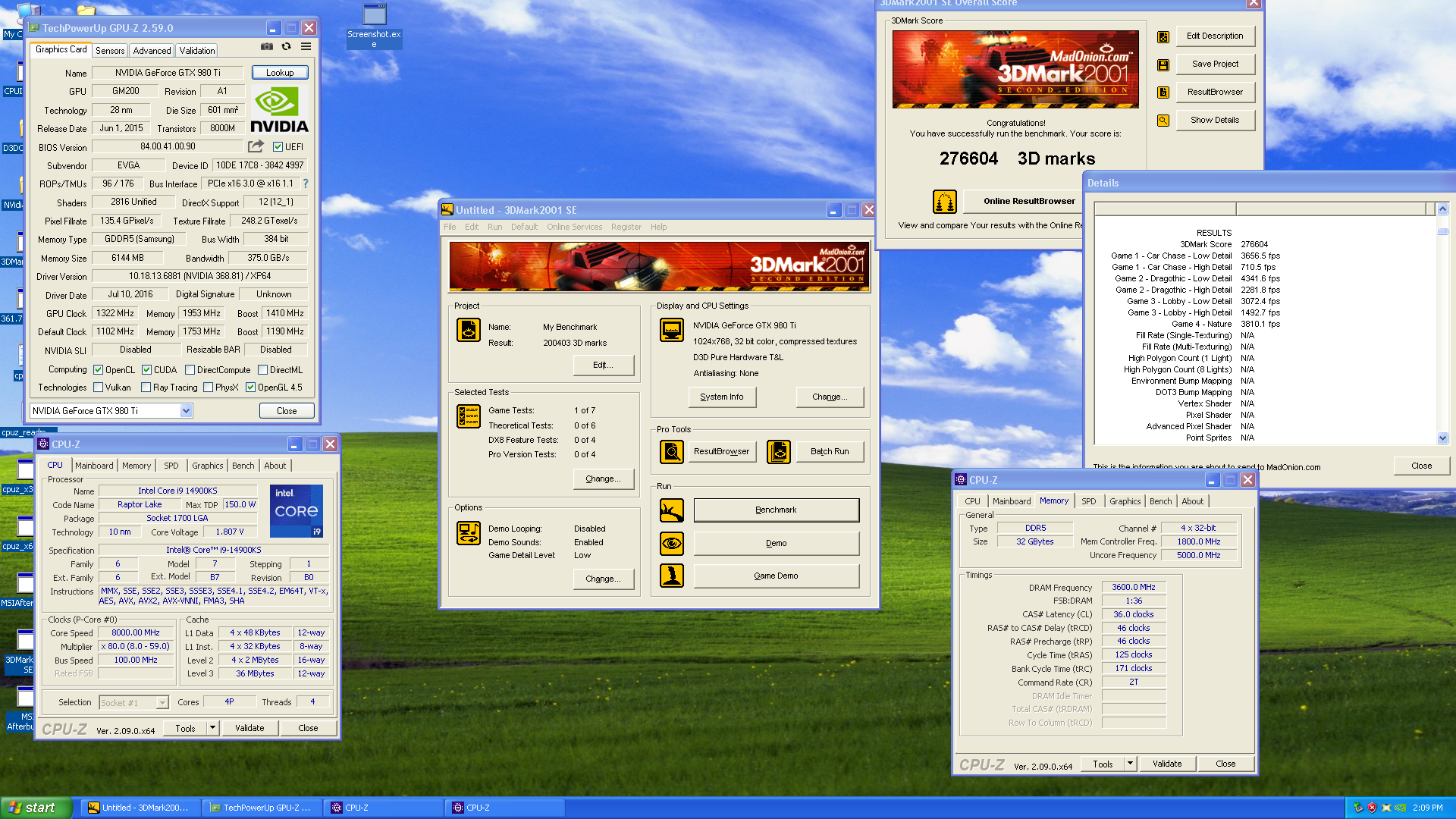Toggle the OpenCL checkbox
Viewport: 1456px width, 819px height.
[x=98, y=370]
